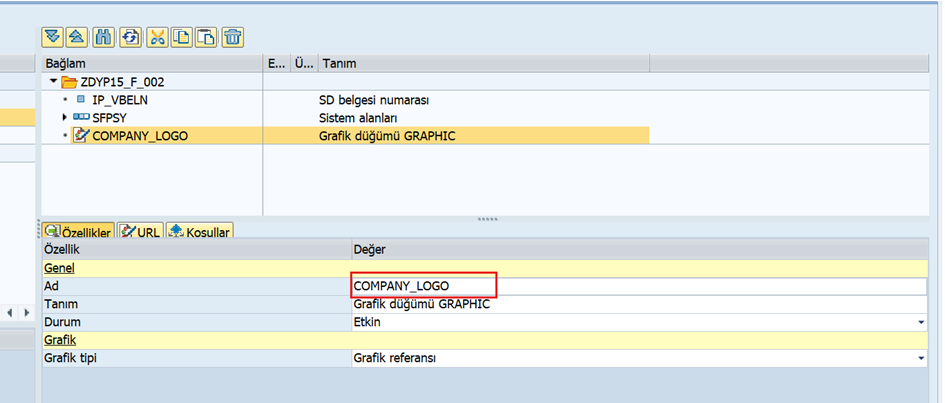Click the Paste toolbar icon

[206, 38]
